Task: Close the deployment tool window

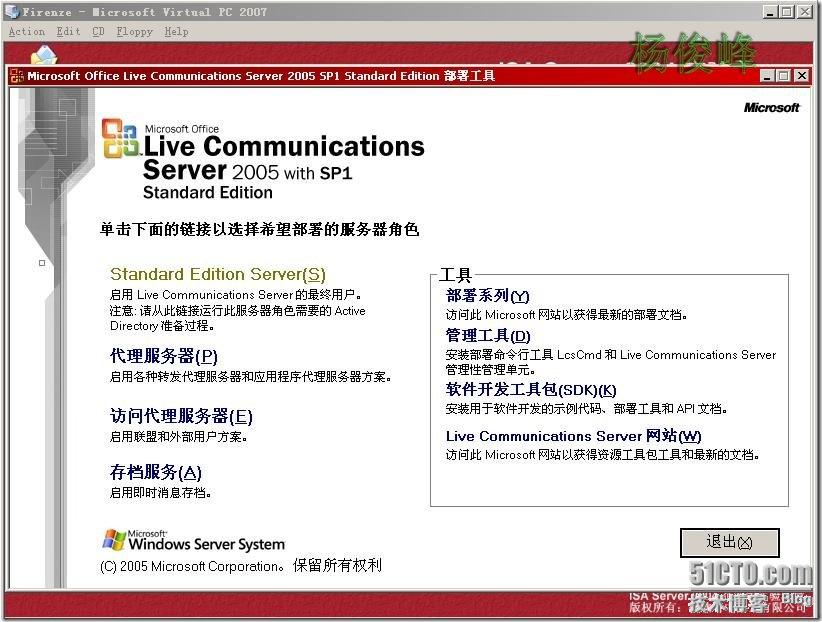Action: tap(802, 76)
